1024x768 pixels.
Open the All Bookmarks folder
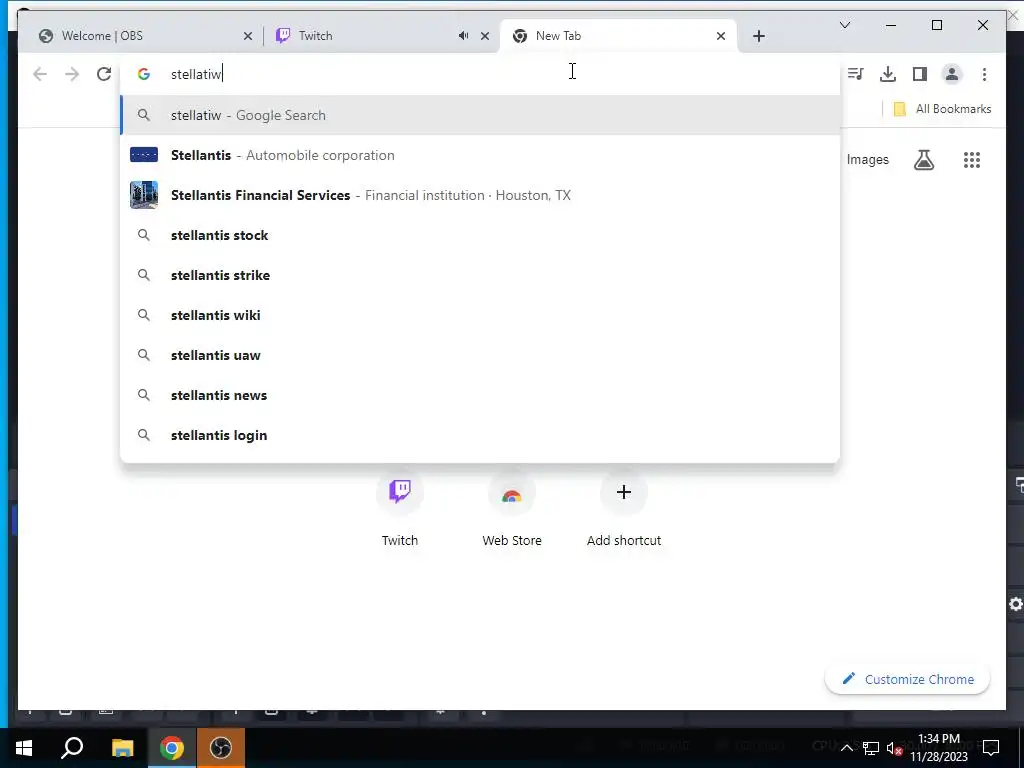(x=942, y=109)
